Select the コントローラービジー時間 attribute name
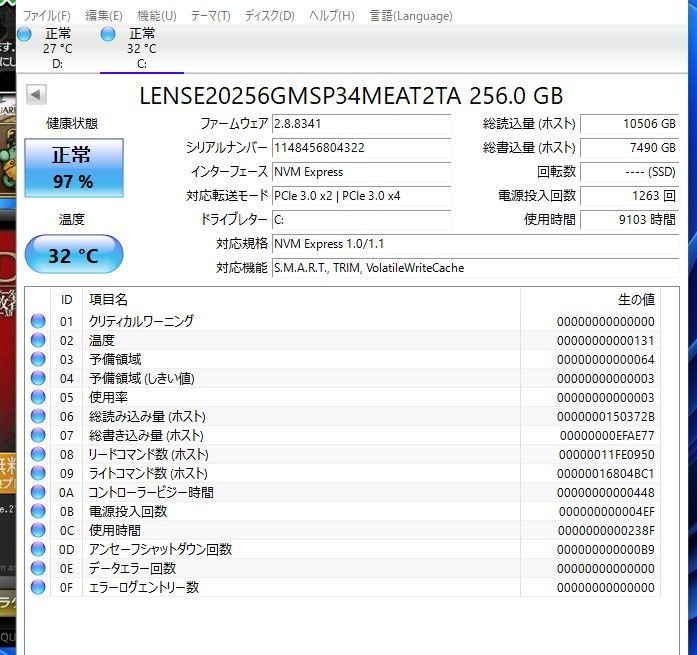The image size is (697, 655). pos(151,492)
